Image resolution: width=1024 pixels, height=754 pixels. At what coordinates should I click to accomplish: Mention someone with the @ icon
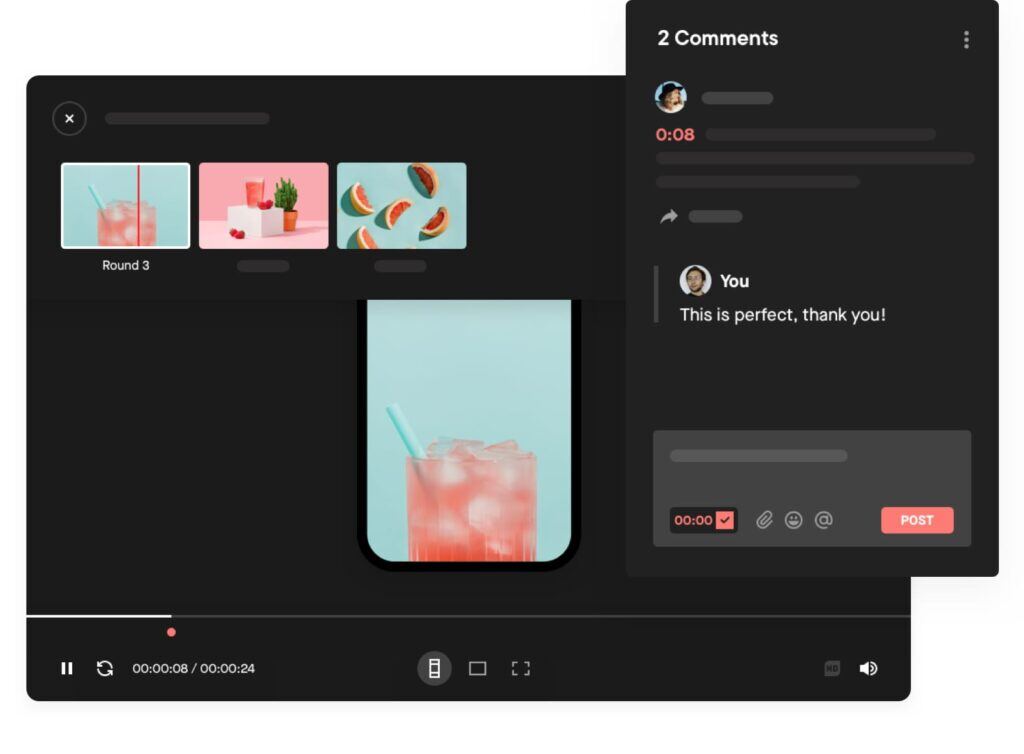(823, 520)
